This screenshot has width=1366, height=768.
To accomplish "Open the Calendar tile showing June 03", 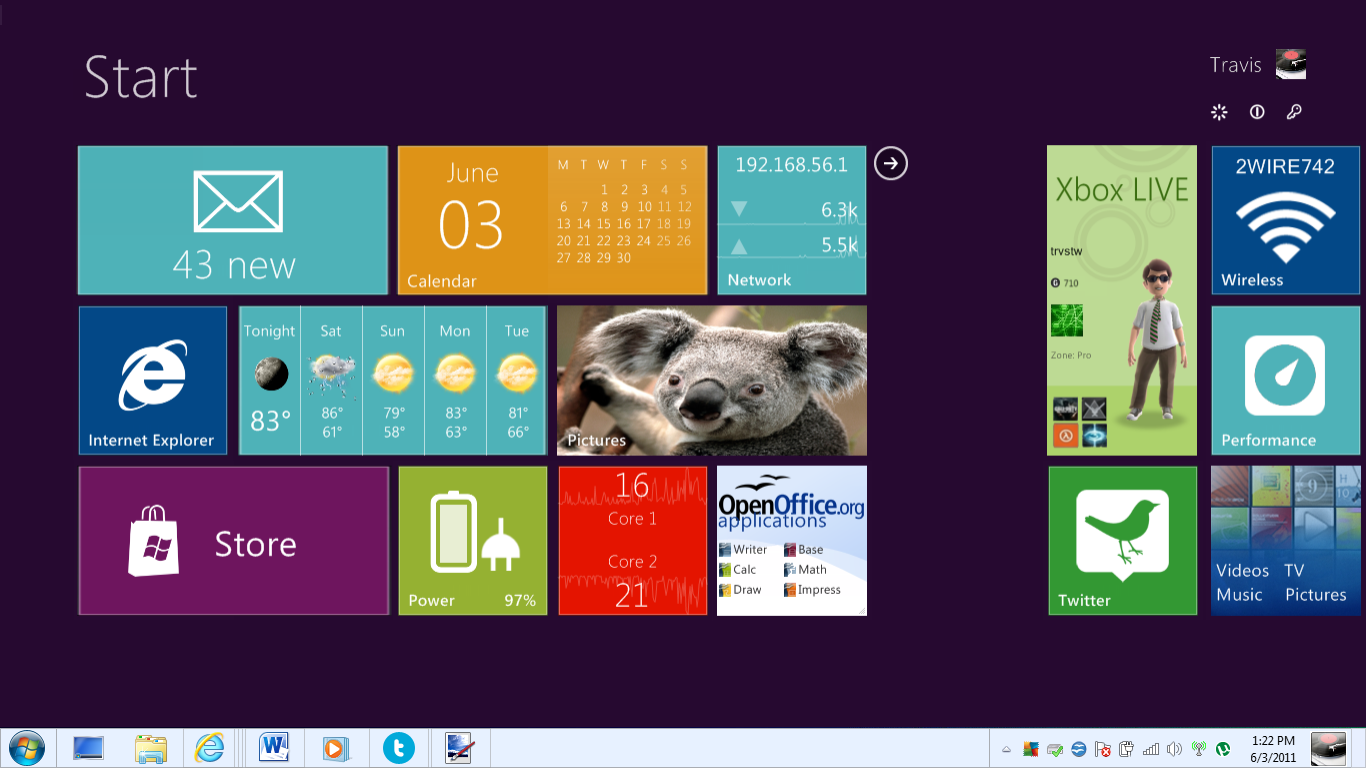I will pyautogui.click(x=552, y=220).
